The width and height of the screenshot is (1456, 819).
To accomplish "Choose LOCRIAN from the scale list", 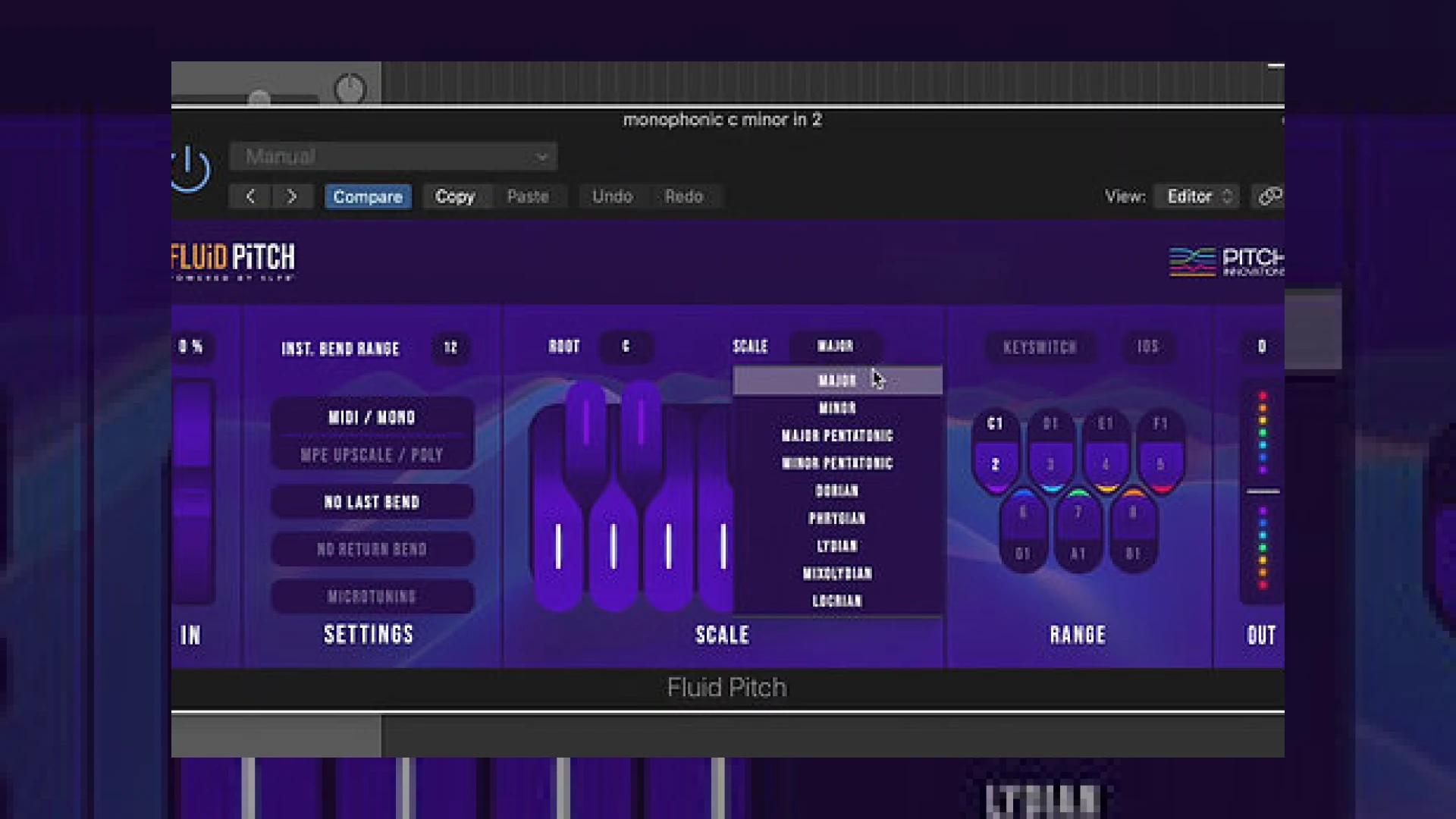I will click(837, 601).
